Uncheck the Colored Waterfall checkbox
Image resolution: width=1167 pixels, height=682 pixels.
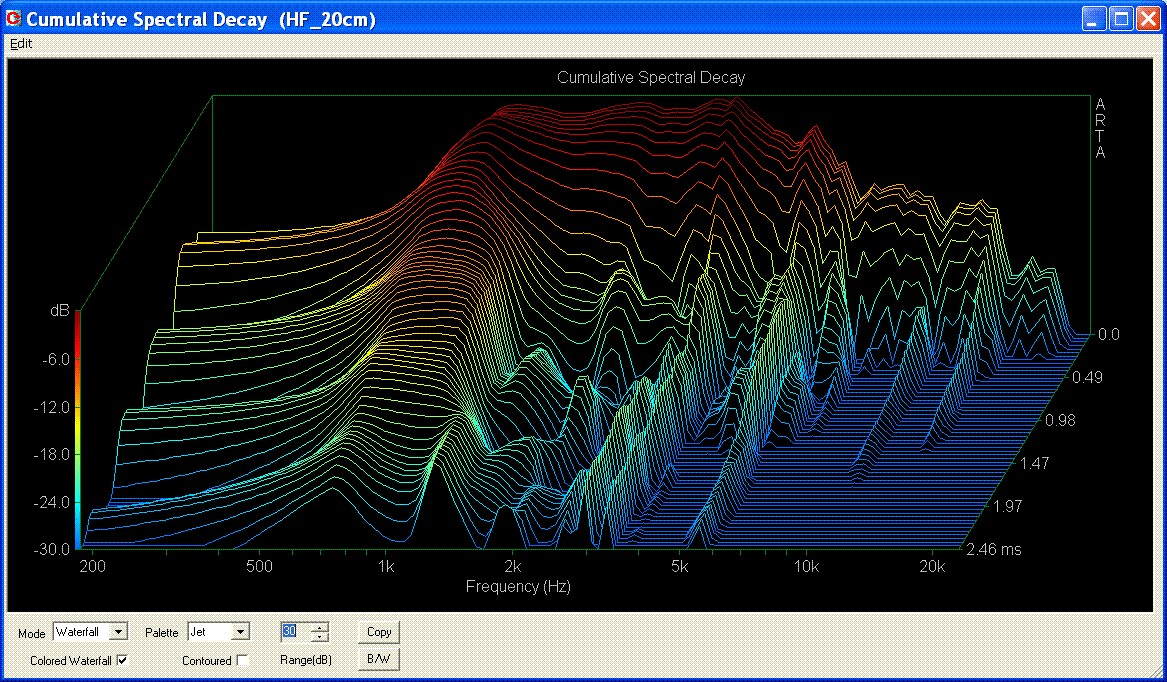coord(123,660)
